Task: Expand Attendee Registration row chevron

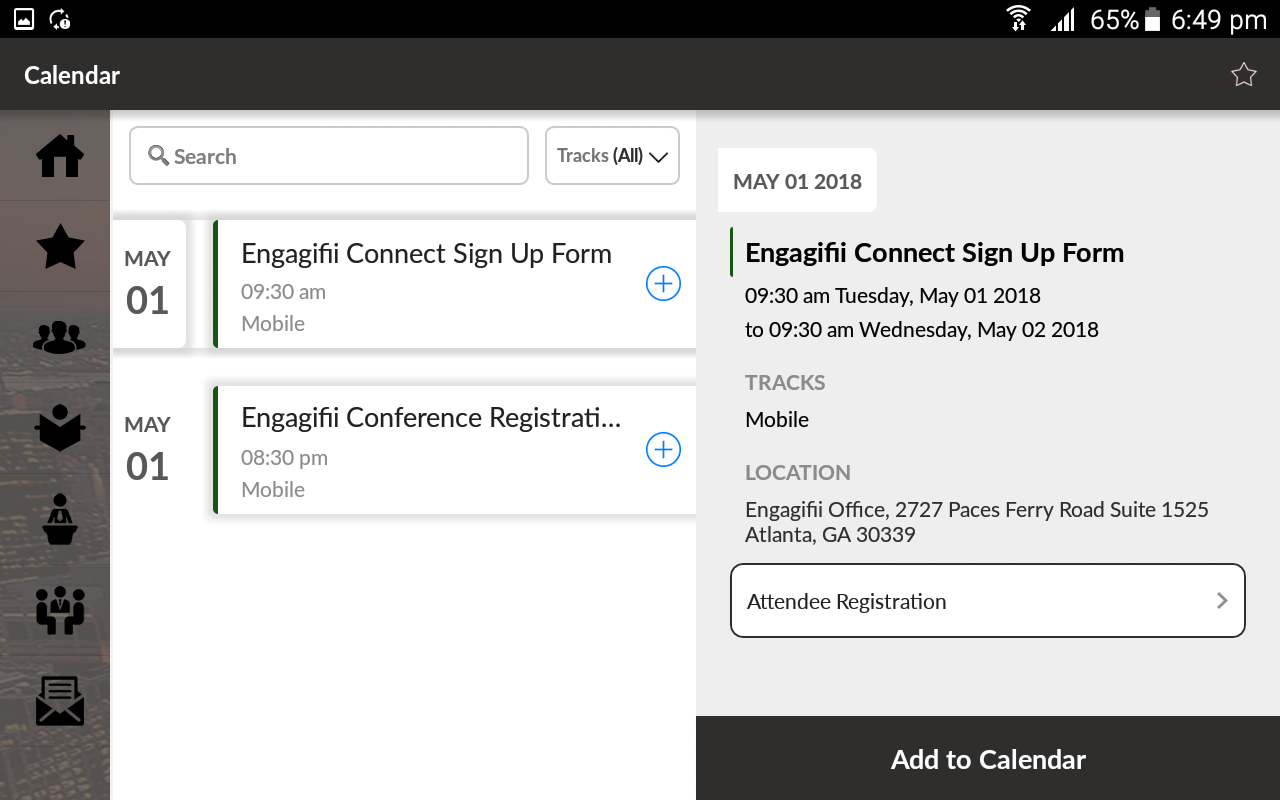Action: 1221,601
